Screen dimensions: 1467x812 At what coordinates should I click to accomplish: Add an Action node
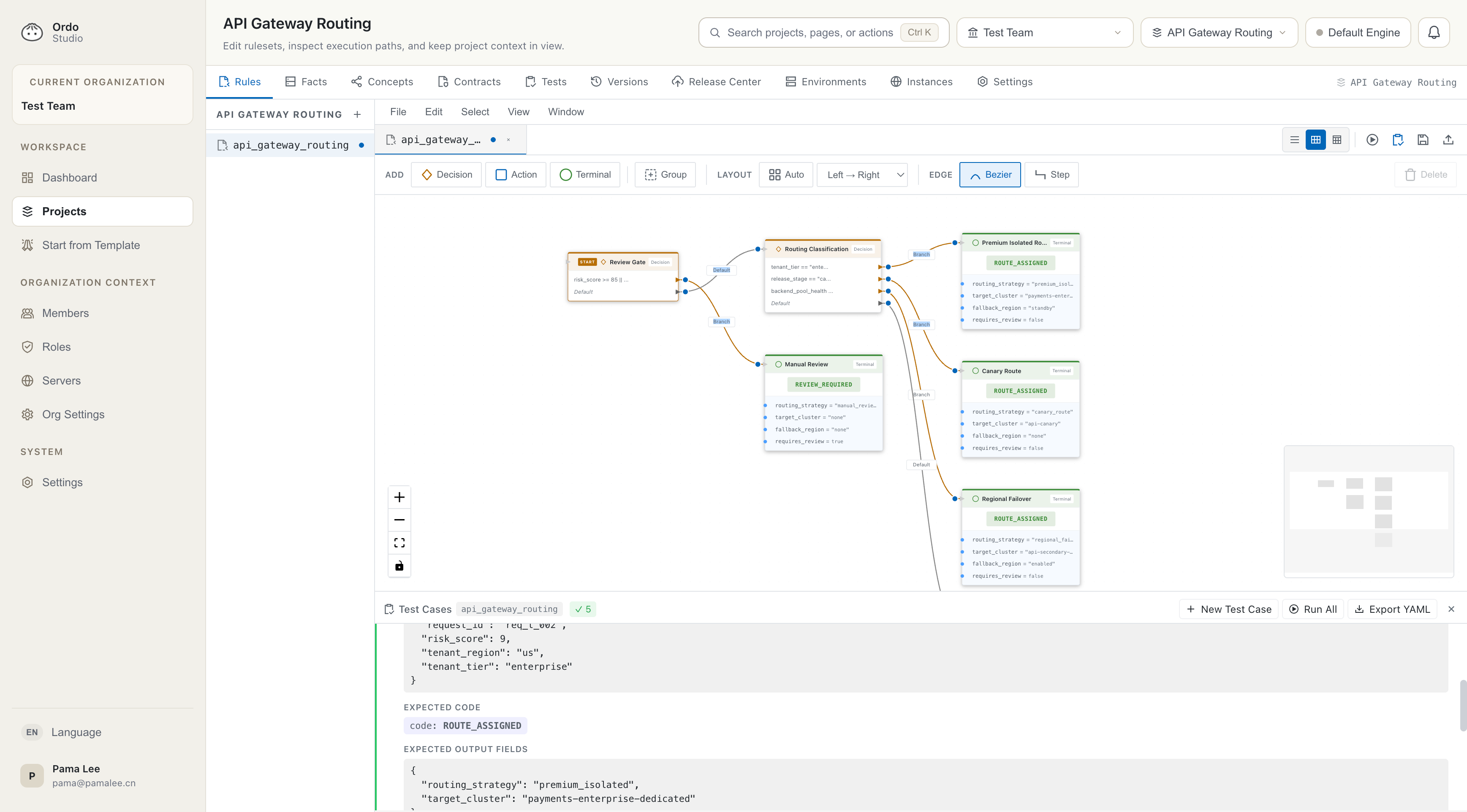[515, 175]
